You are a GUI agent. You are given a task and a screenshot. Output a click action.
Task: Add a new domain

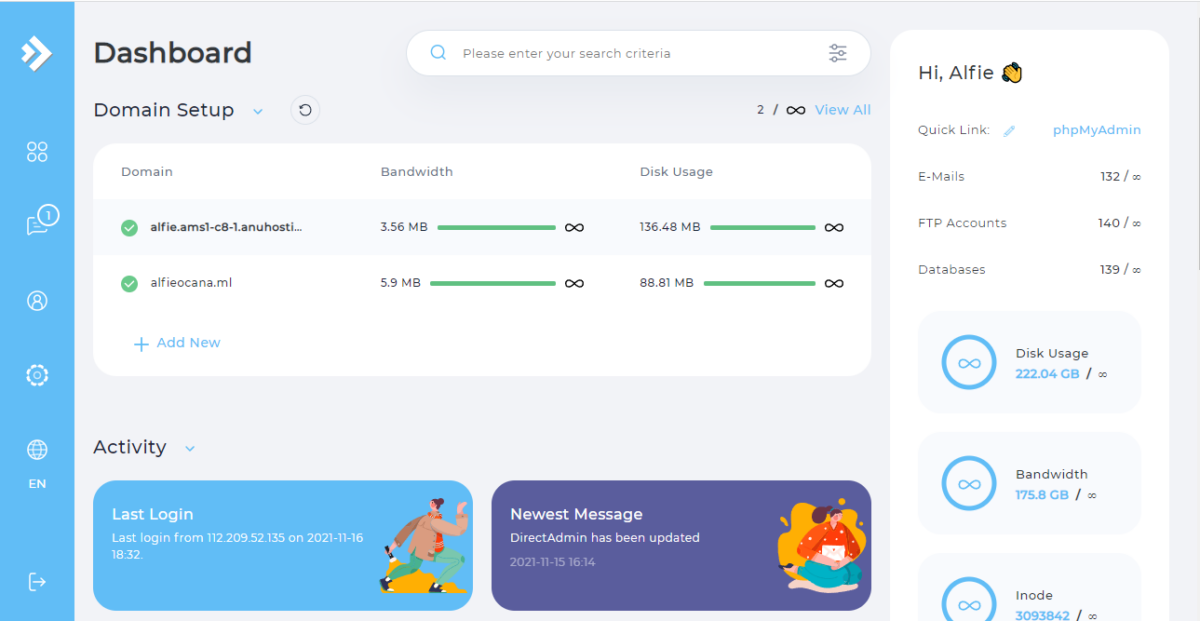tap(177, 342)
